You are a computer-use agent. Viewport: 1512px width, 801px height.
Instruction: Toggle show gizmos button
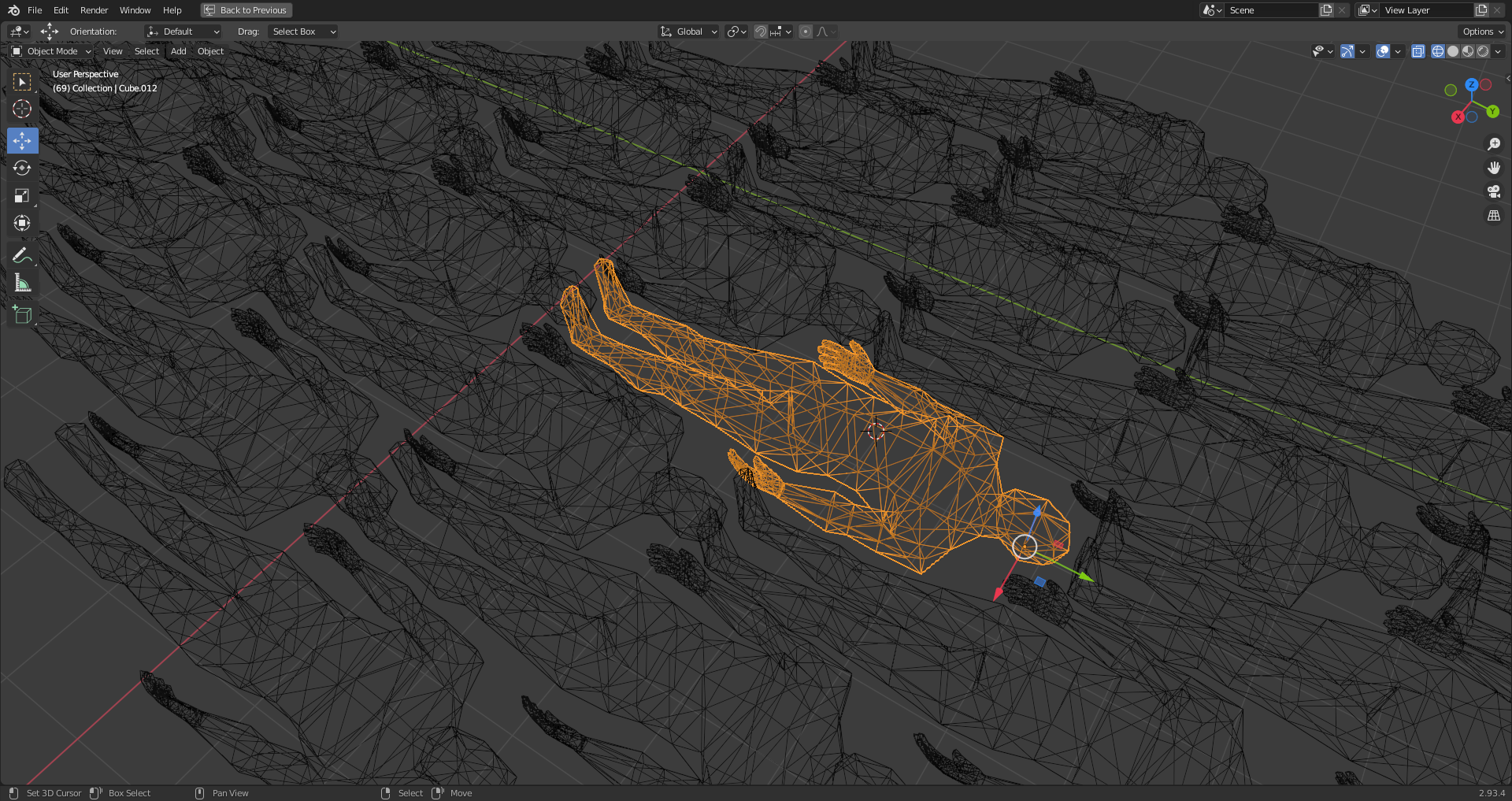1347,51
